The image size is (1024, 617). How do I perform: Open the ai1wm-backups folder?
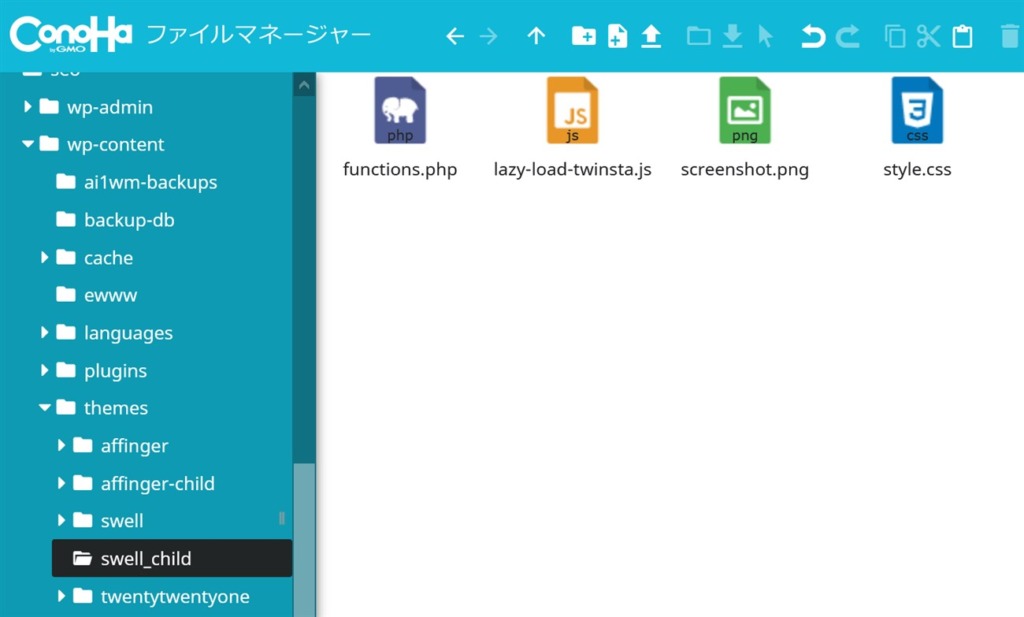[136, 182]
